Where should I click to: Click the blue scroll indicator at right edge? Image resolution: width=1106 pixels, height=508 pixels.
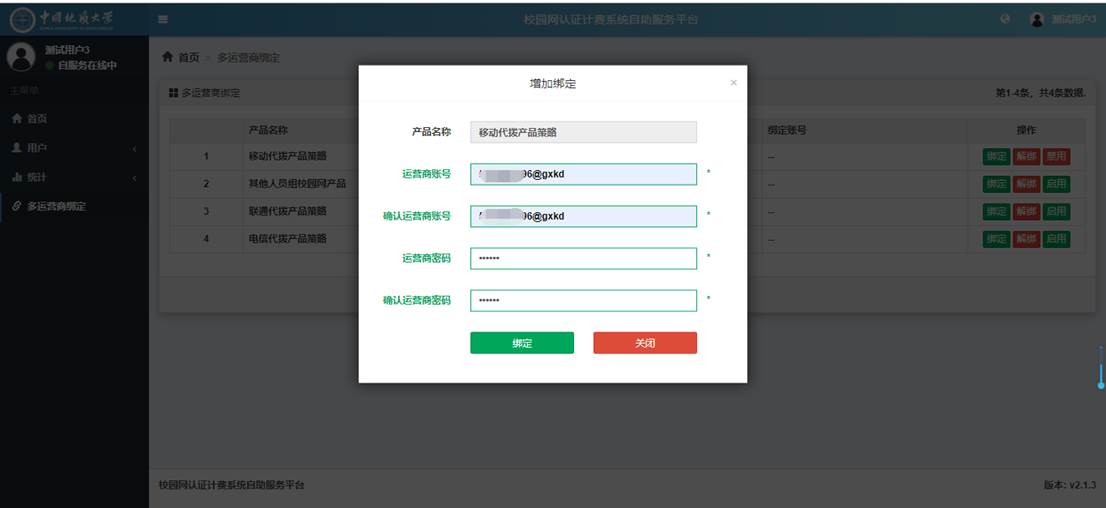click(1100, 367)
